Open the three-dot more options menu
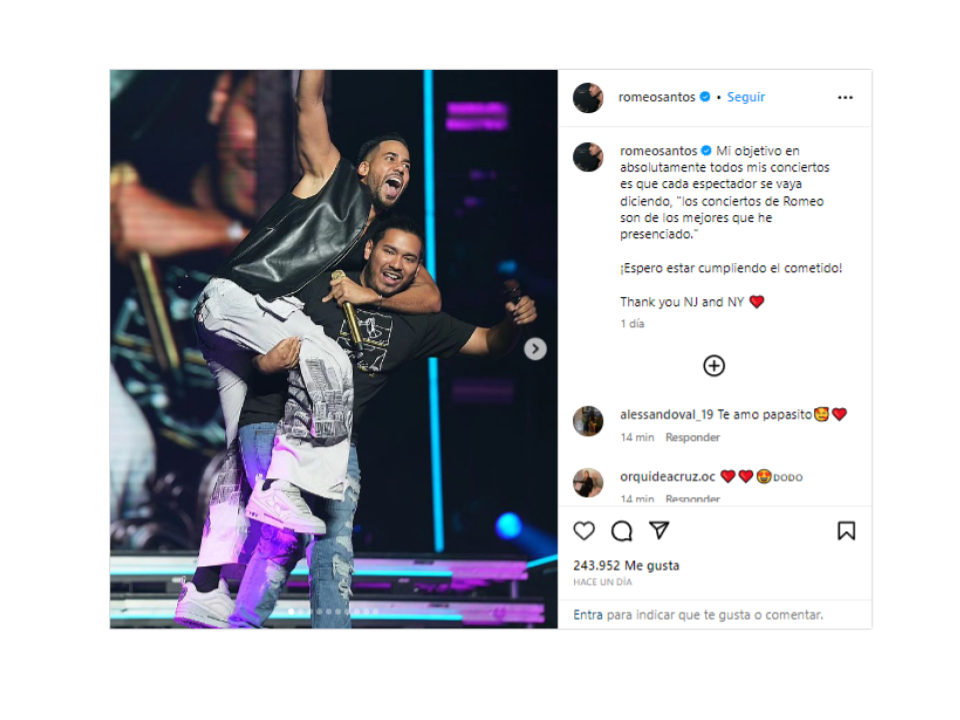 click(x=846, y=97)
